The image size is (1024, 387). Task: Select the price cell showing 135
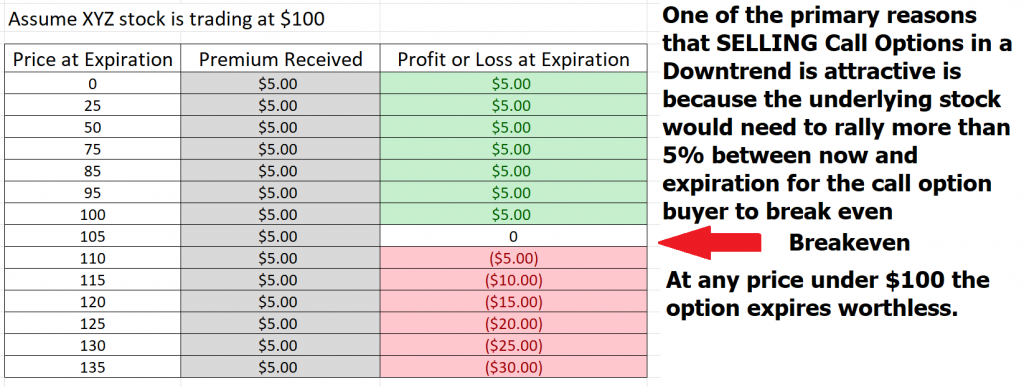[x=93, y=367]
